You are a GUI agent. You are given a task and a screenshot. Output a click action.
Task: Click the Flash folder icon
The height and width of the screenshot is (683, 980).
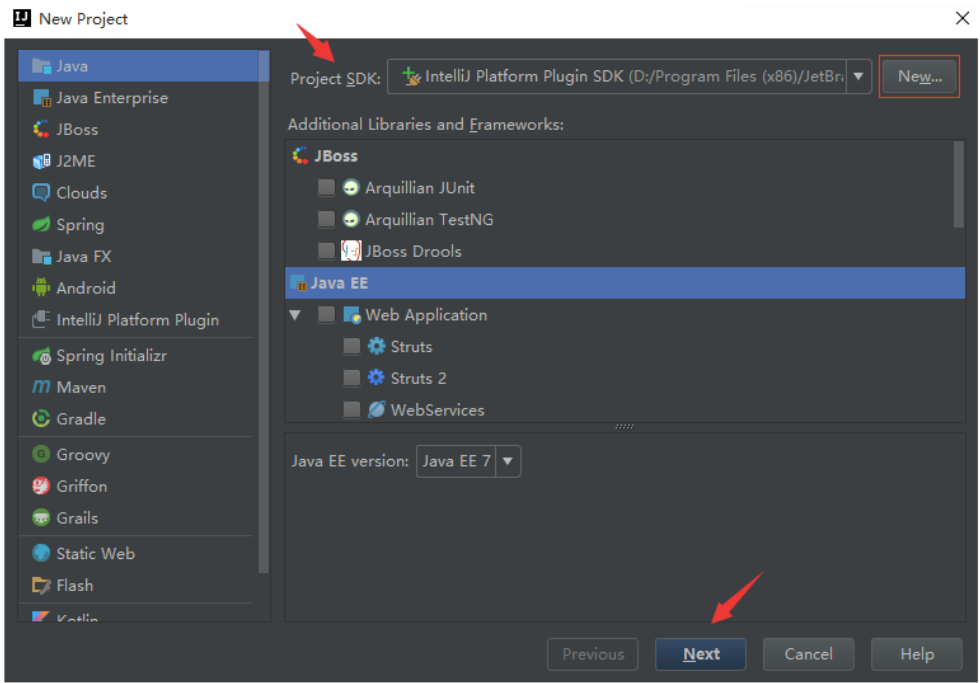(x=41, y=585)
